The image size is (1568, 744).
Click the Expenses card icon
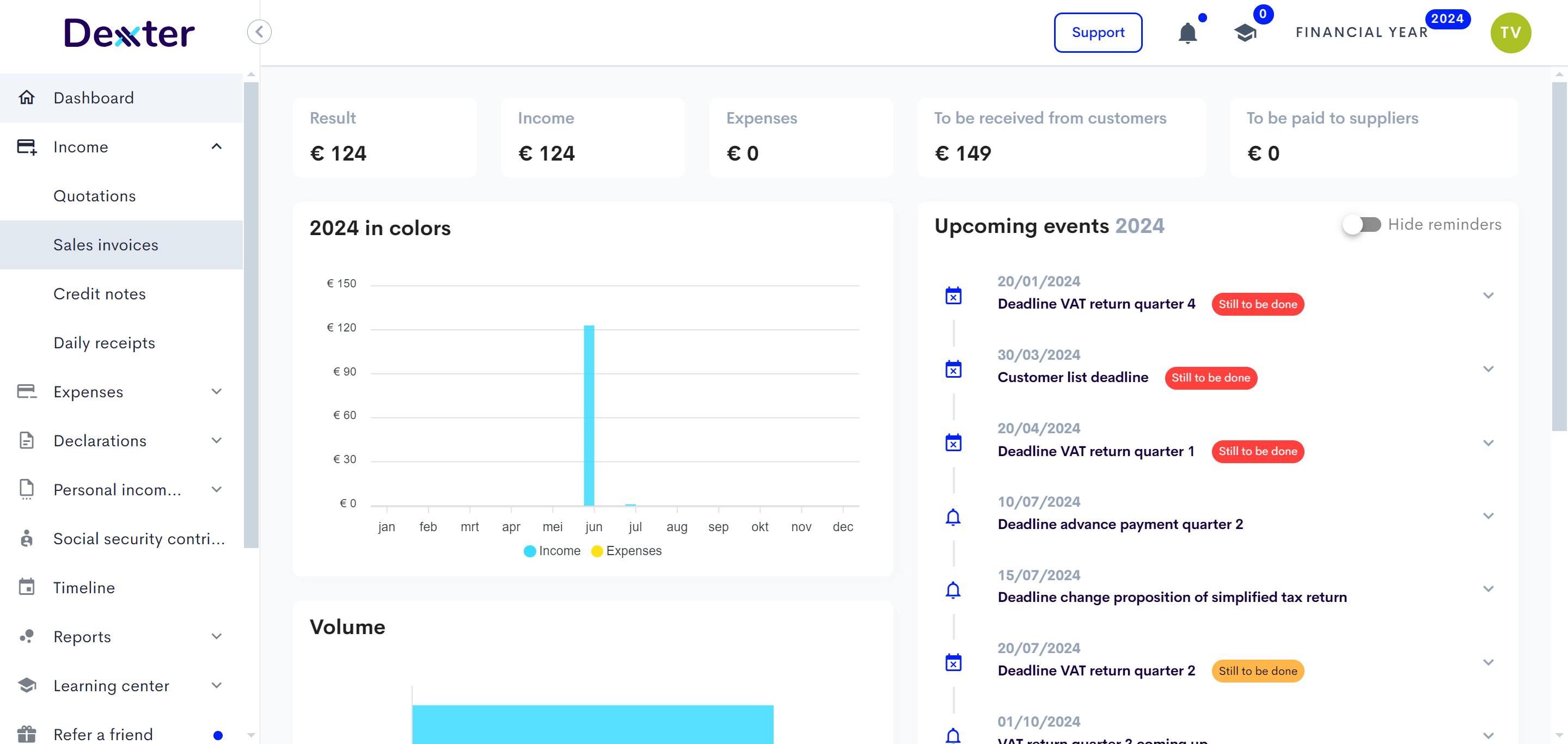tap(27, 391)
